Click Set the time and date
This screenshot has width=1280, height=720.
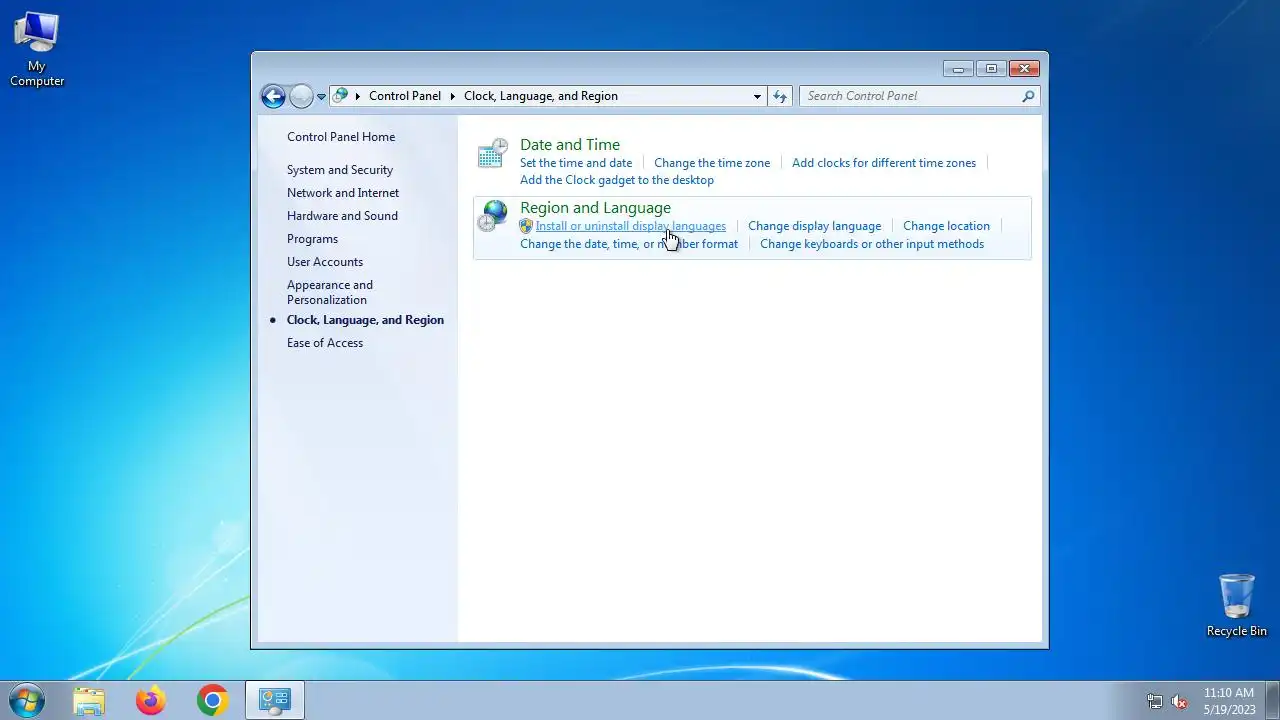click(x=576, y=163)
